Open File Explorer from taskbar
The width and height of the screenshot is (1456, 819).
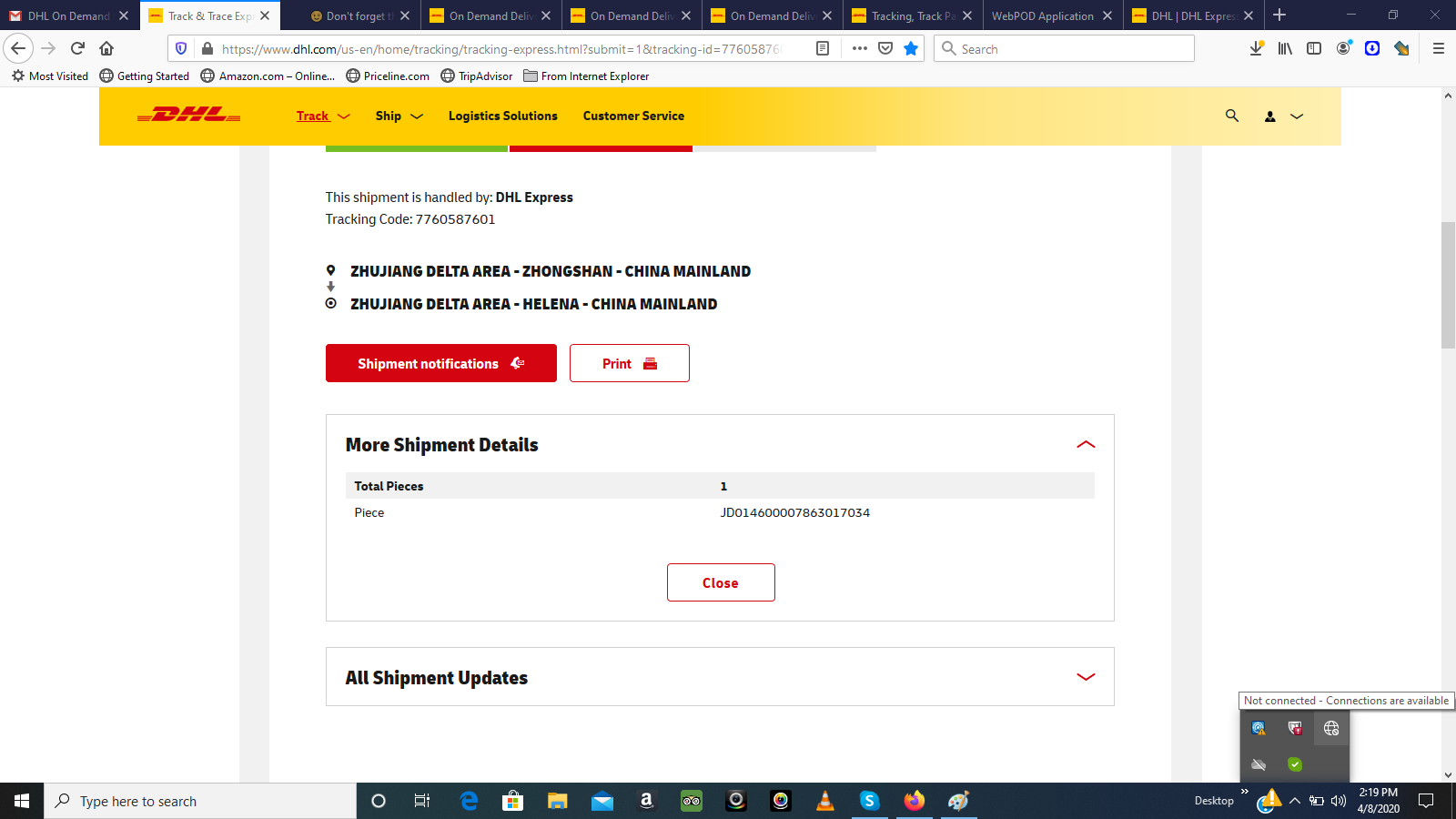click(558, 801)
